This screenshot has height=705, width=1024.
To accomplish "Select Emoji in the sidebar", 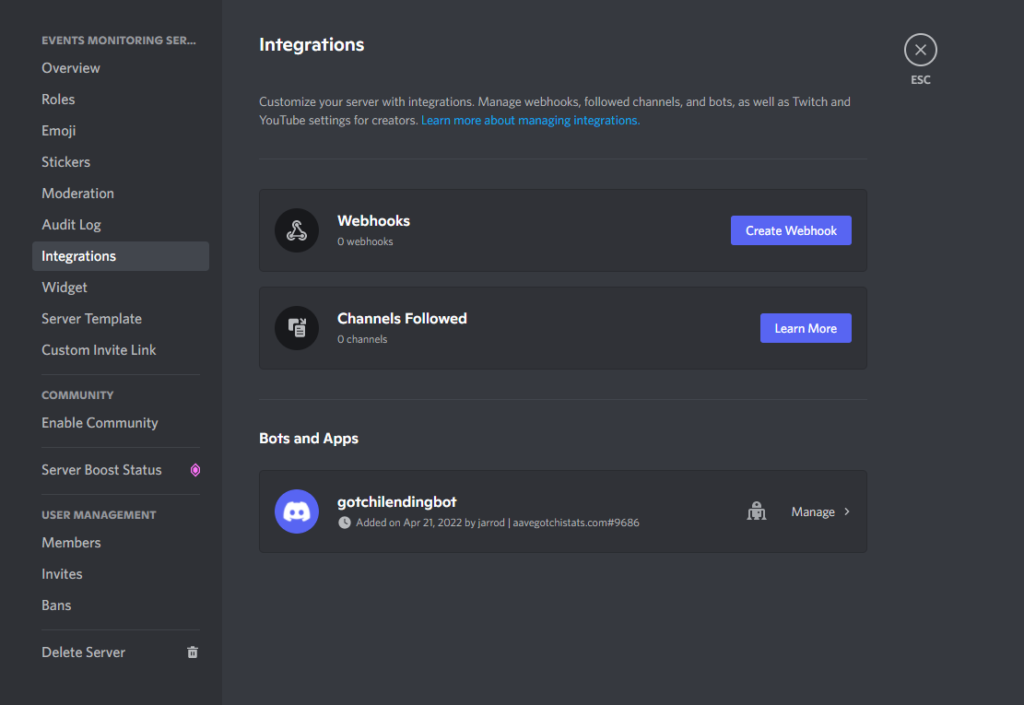I will click(x=59, y=131).
